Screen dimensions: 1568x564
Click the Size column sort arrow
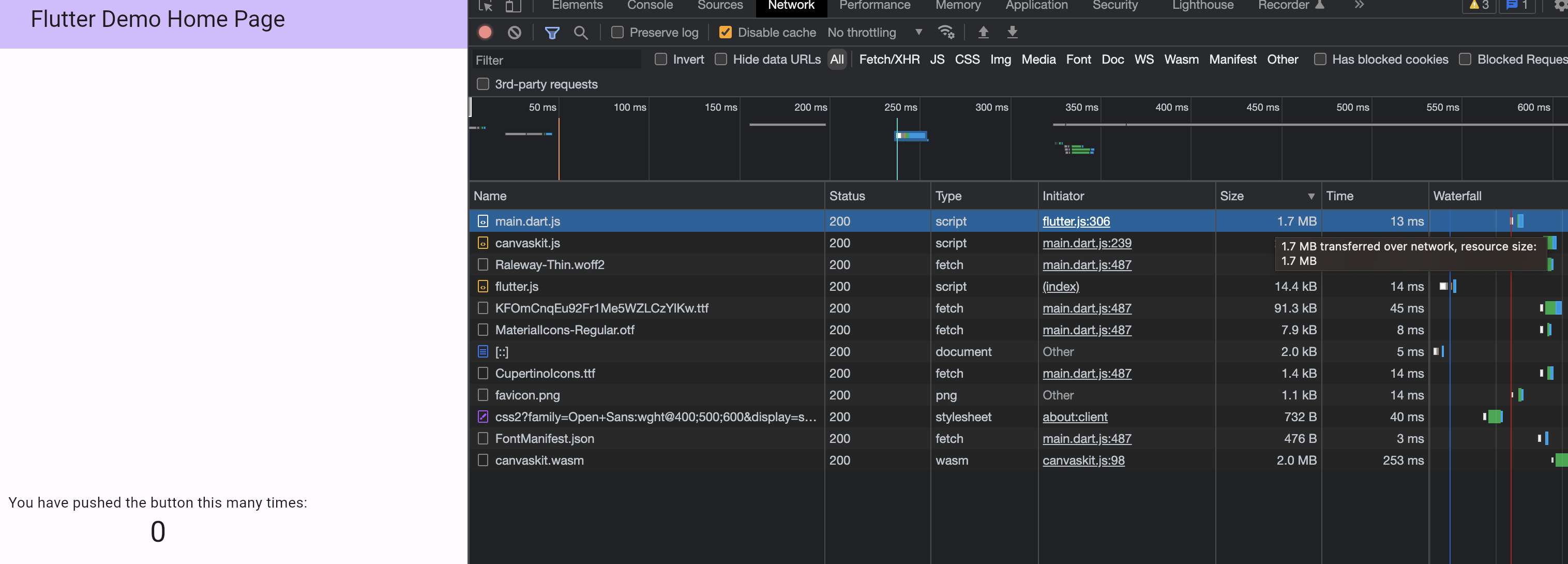click(x=1310, y=196)
